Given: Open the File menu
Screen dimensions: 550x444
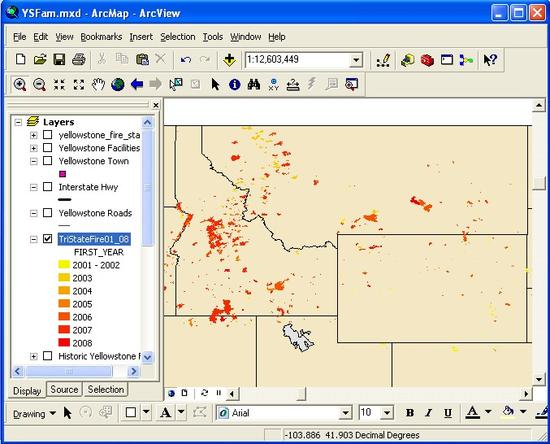Looking at the screenshot, I should pos(19,37).
